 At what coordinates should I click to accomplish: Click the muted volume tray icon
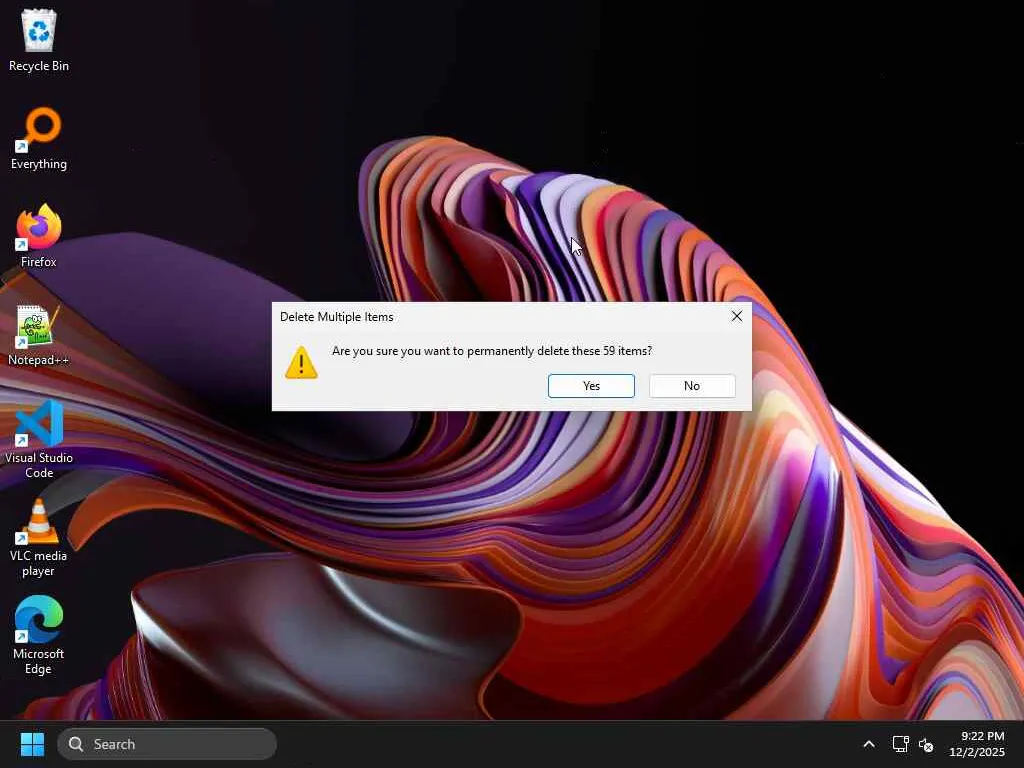pos(926,744)
